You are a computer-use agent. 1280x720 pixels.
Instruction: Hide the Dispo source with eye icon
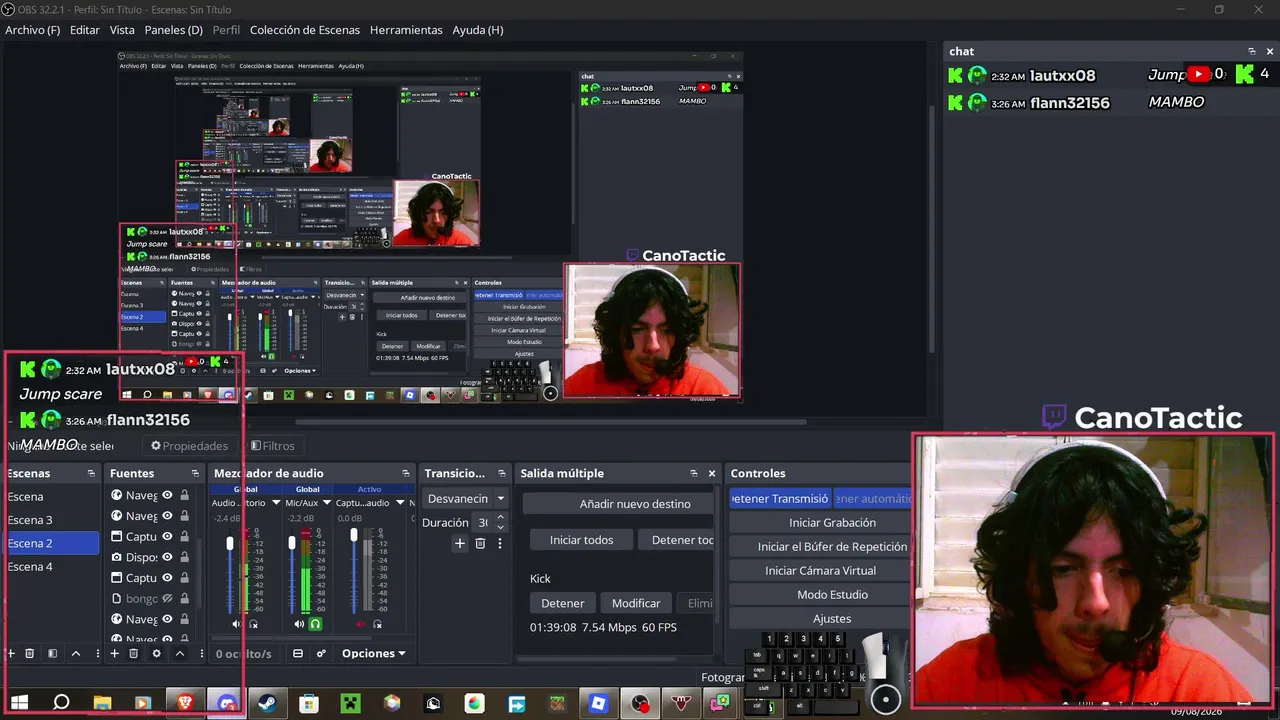click(168, 557)
